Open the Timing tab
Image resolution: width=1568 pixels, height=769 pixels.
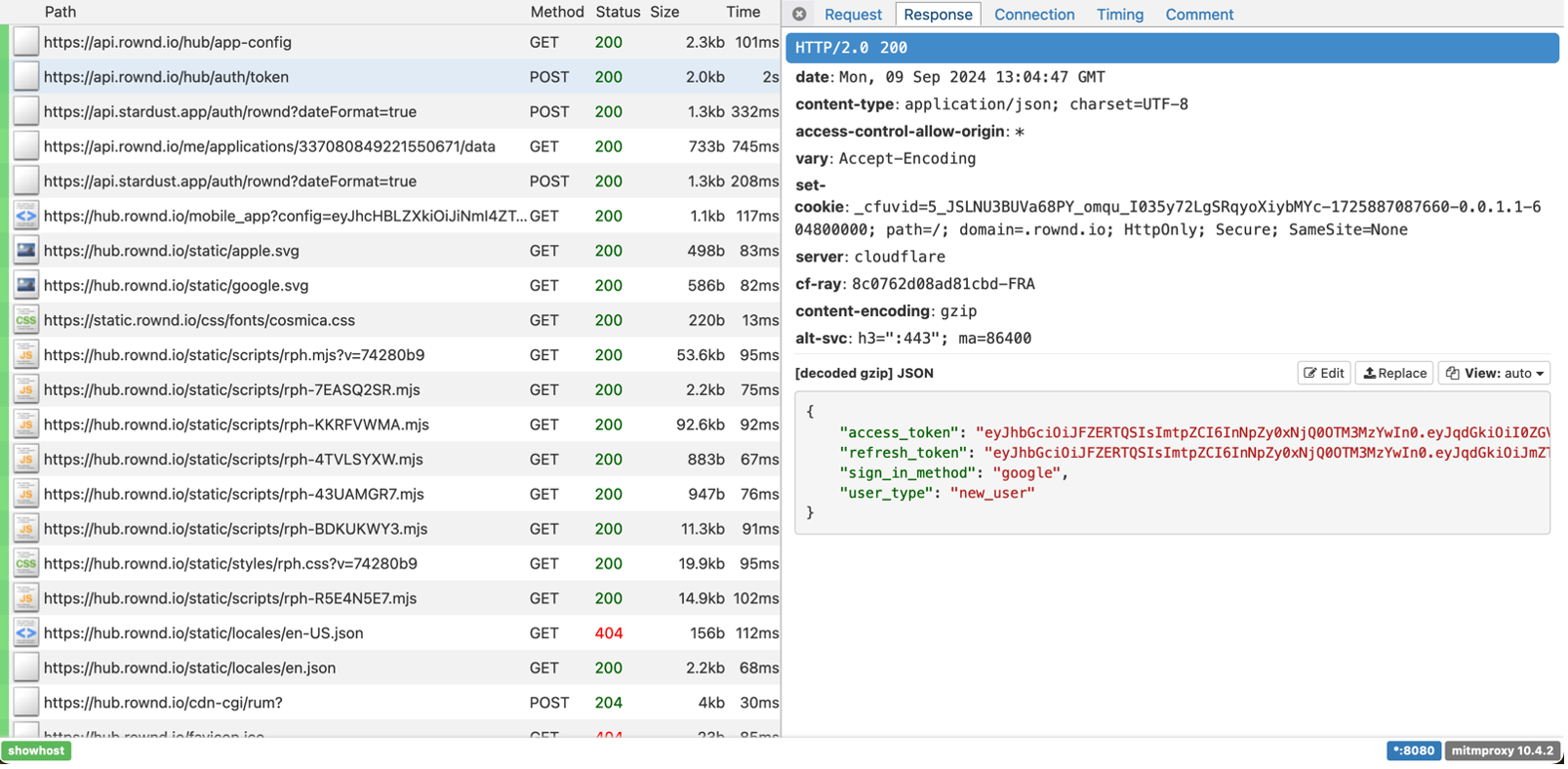click(1119, 15)
